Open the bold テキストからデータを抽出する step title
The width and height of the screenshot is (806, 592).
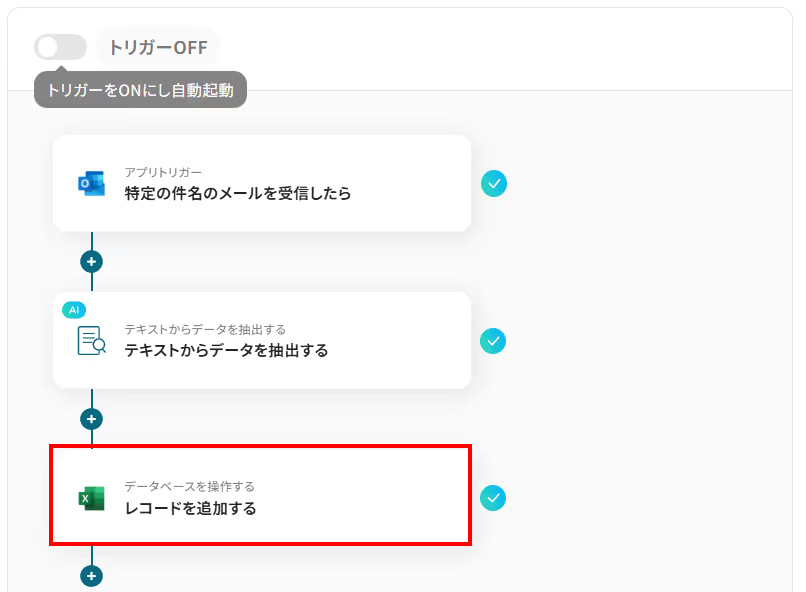[226, 350]
